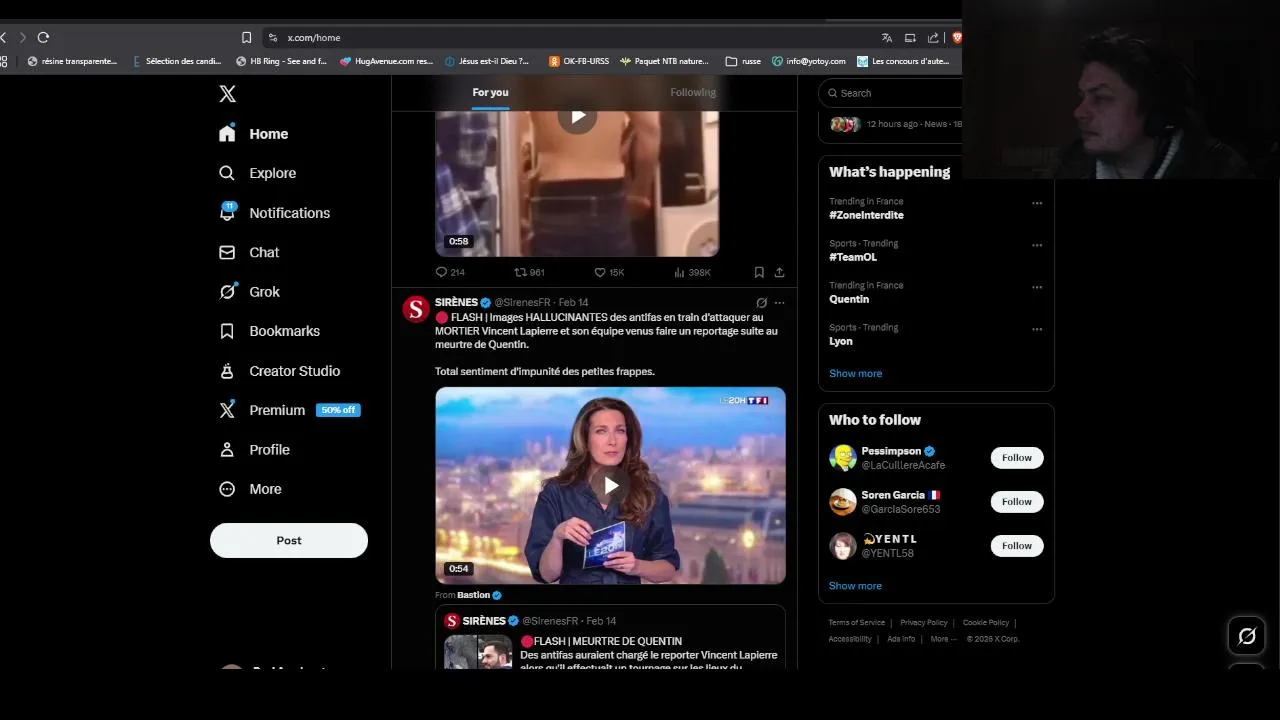Open the #TeamOL trend
The height and width of the screenshot is (720, 1280).
point(853,257)
